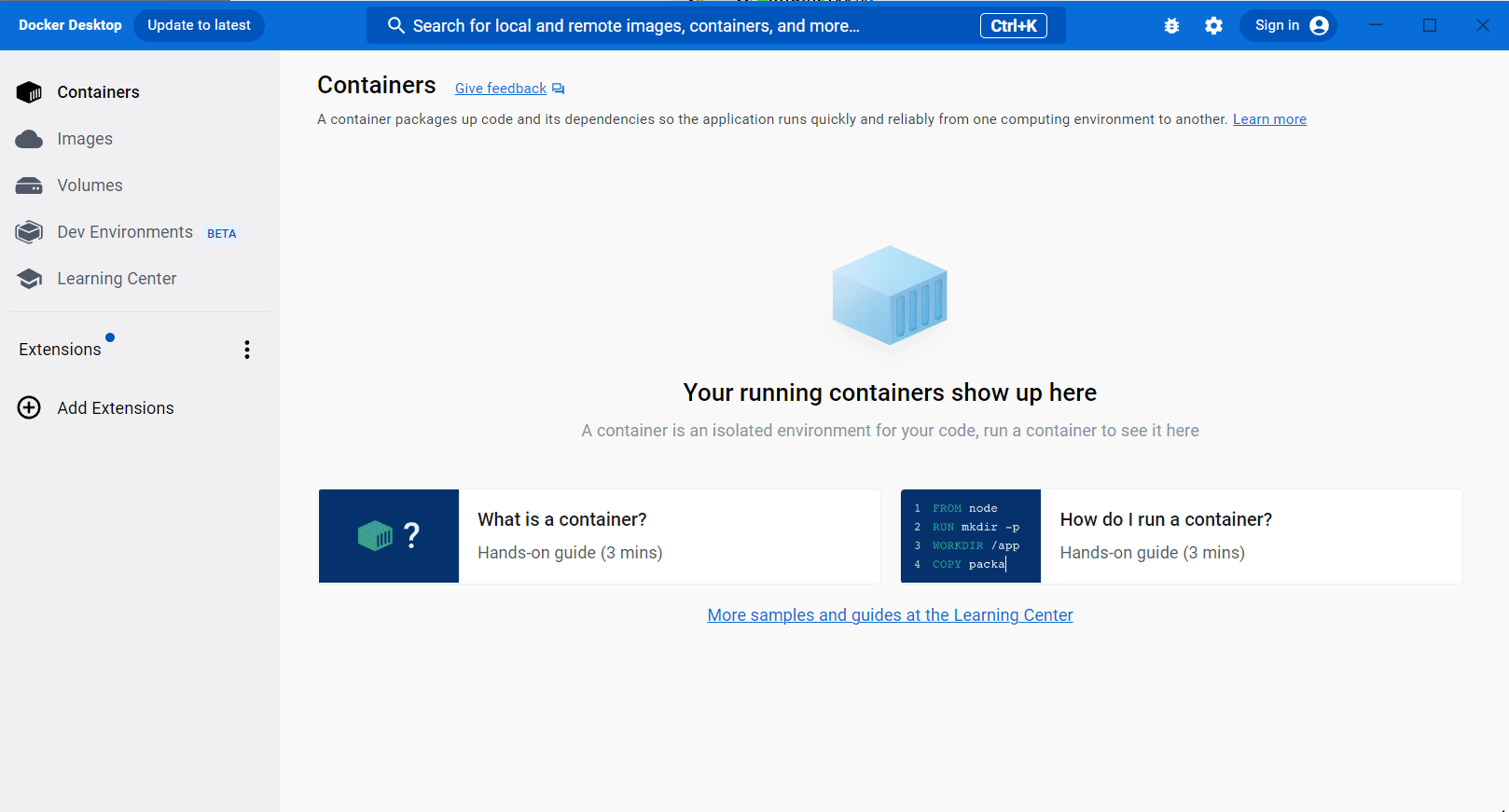Select the Volumes sidebar item
The image size is (1509, 812).
[140, 186]
